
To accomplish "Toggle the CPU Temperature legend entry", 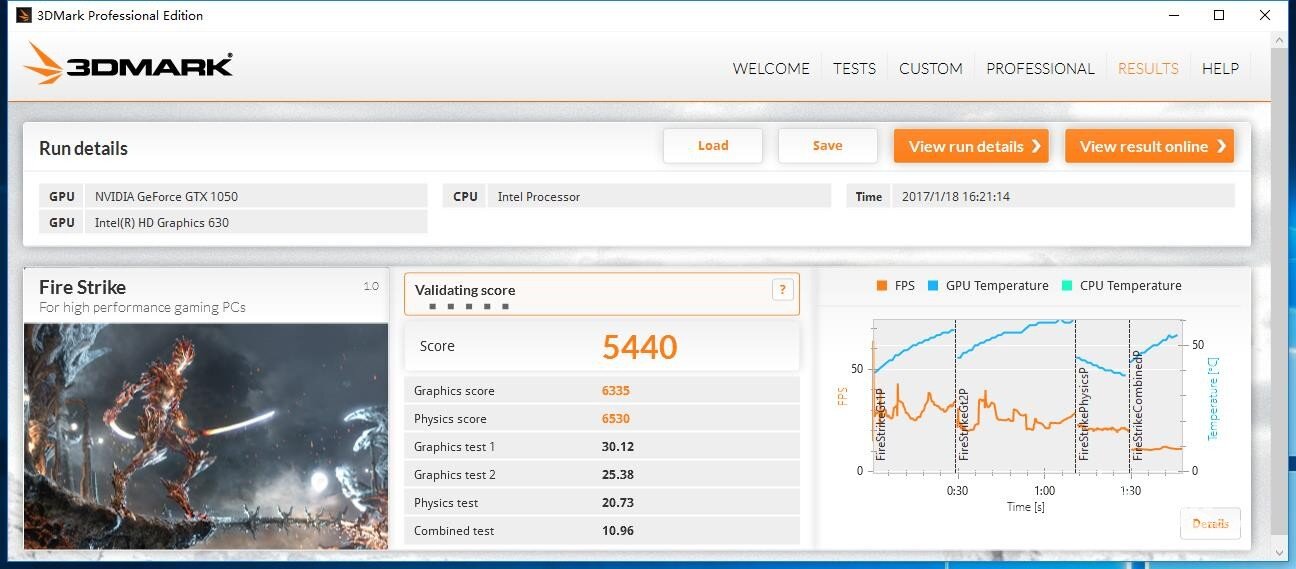I will pyautogui.click(x=1121, y=286).
